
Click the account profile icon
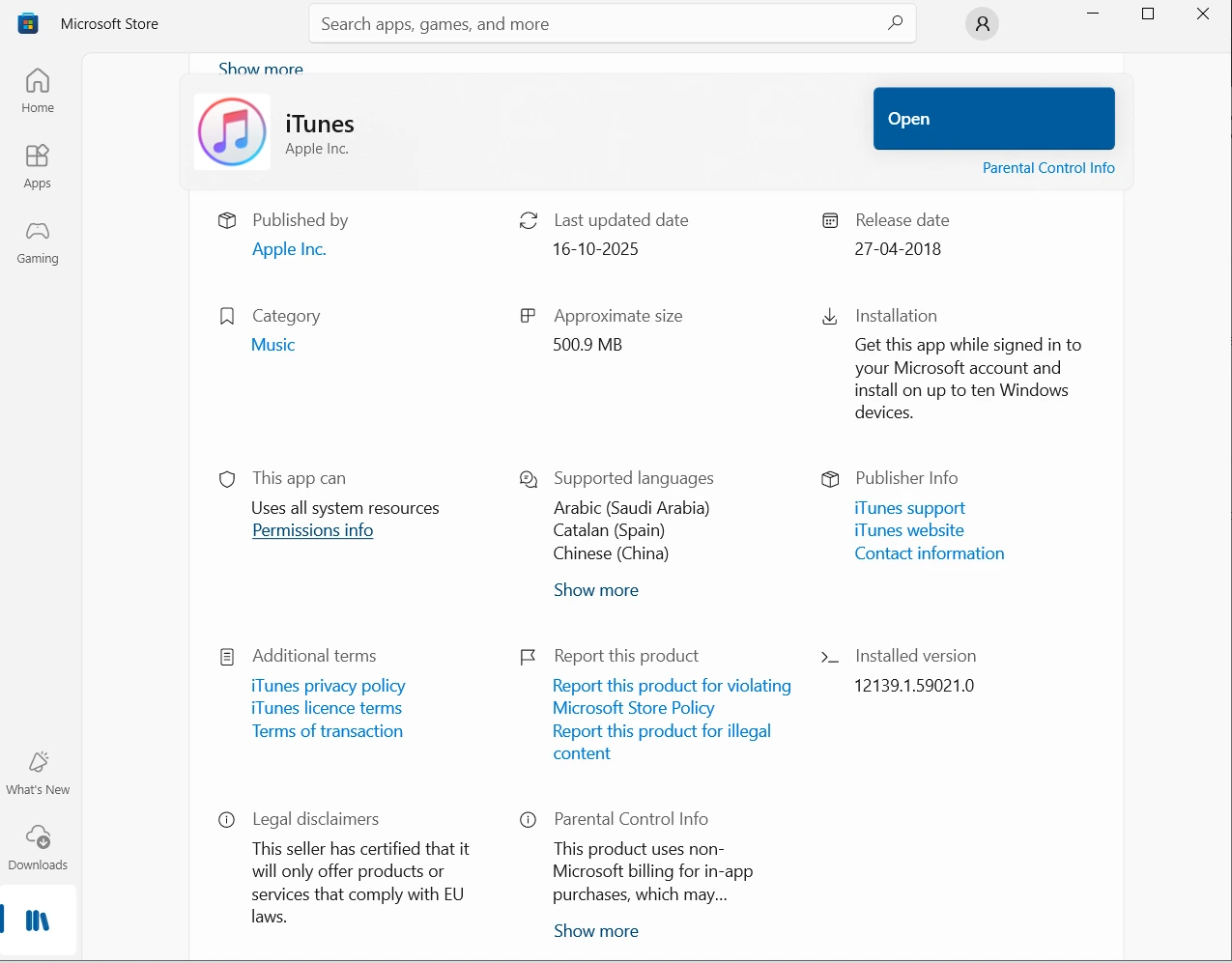[x=982, y=23]
